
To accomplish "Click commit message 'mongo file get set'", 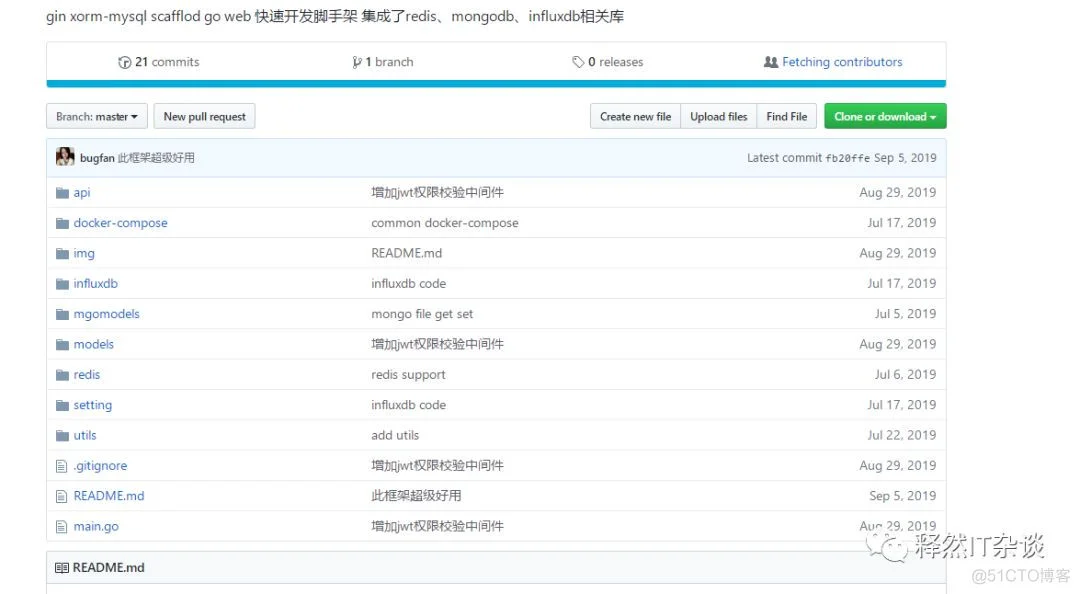I will pos(422,314).
